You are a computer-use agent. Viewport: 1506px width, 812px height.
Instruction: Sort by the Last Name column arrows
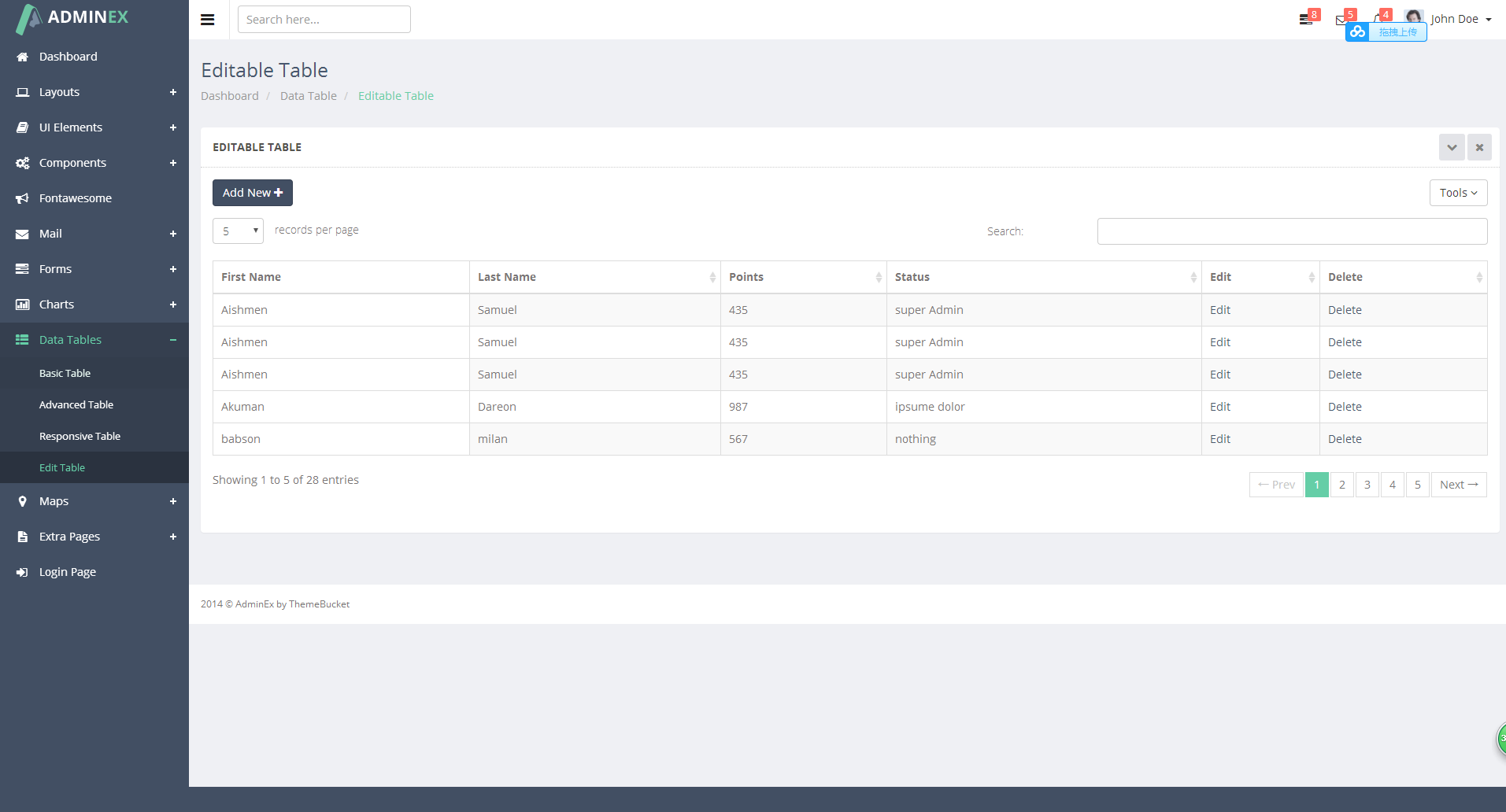coord(712,277)
